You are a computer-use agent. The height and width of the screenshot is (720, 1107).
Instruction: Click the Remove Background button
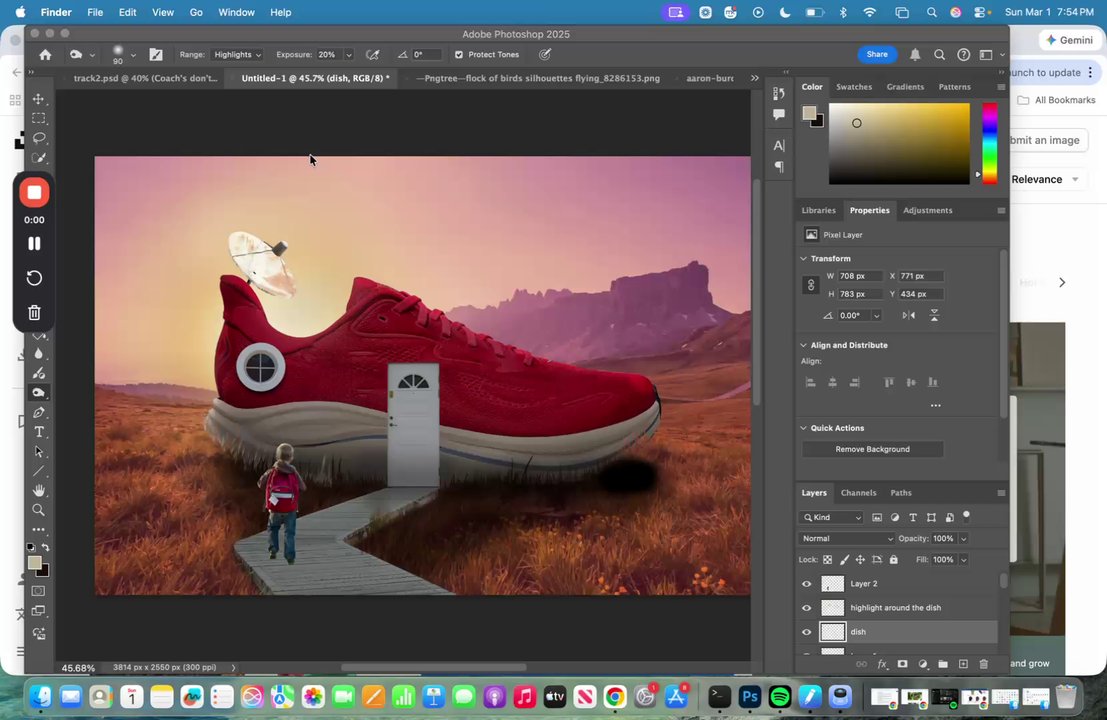pyautogui.click(x=872, y=450)
